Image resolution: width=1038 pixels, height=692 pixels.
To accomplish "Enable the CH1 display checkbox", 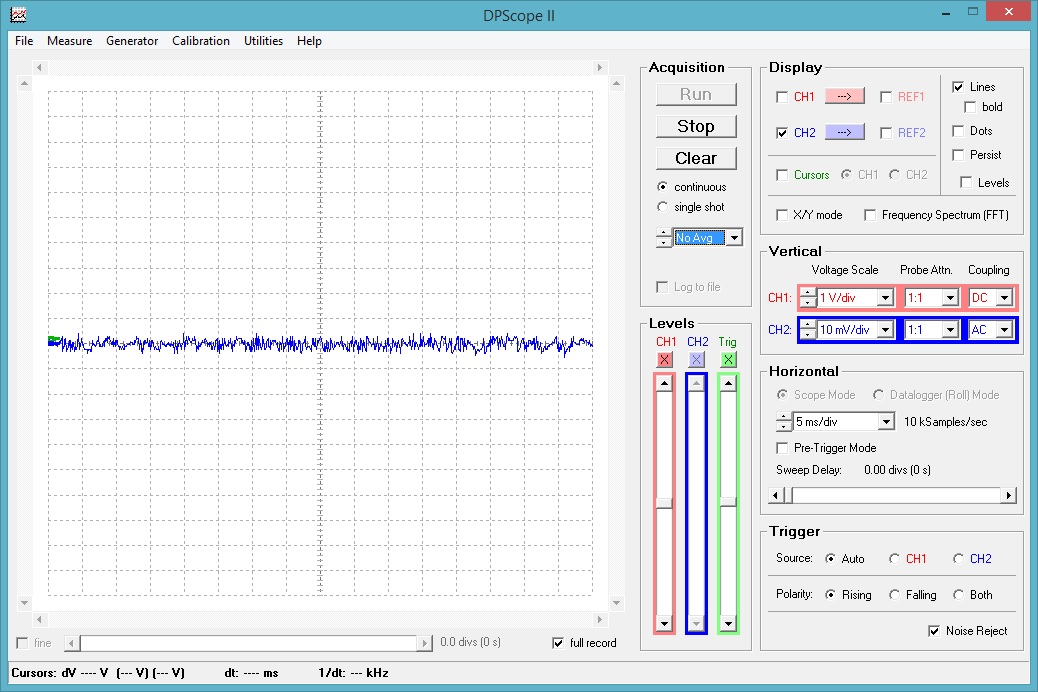I will pos(782,97).
